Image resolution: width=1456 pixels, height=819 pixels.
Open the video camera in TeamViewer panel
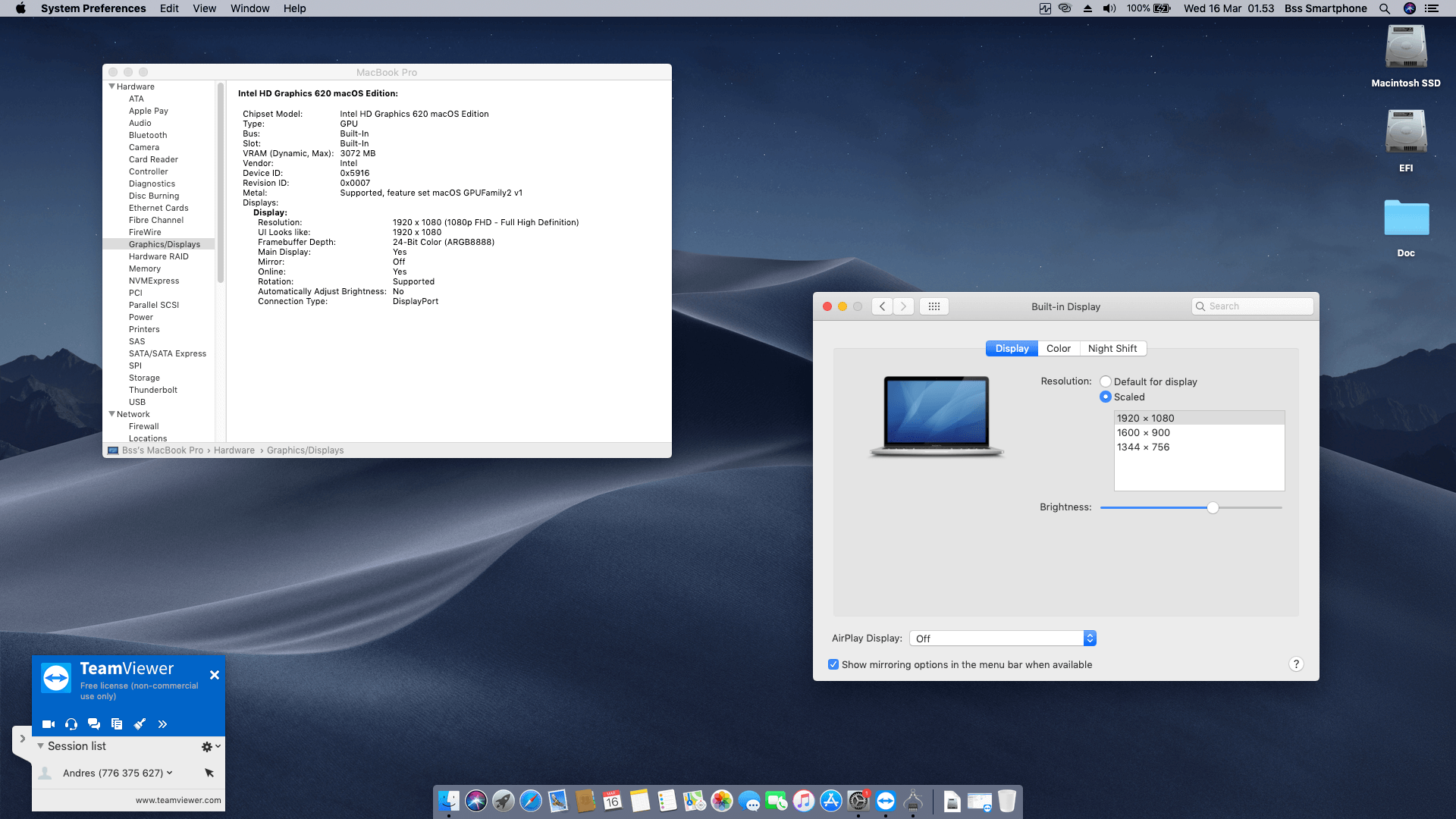[49, 724]
